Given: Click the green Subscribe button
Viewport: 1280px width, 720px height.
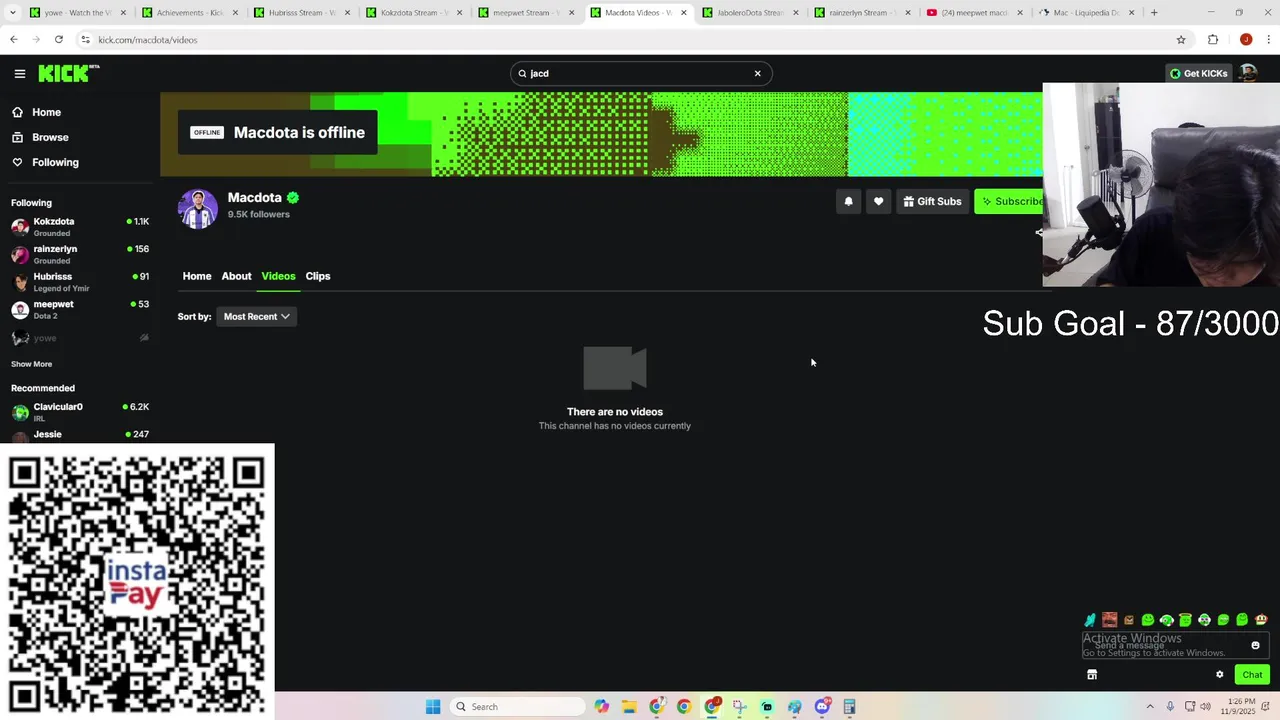Looking at the screenshot, I should click(1009, 201).
